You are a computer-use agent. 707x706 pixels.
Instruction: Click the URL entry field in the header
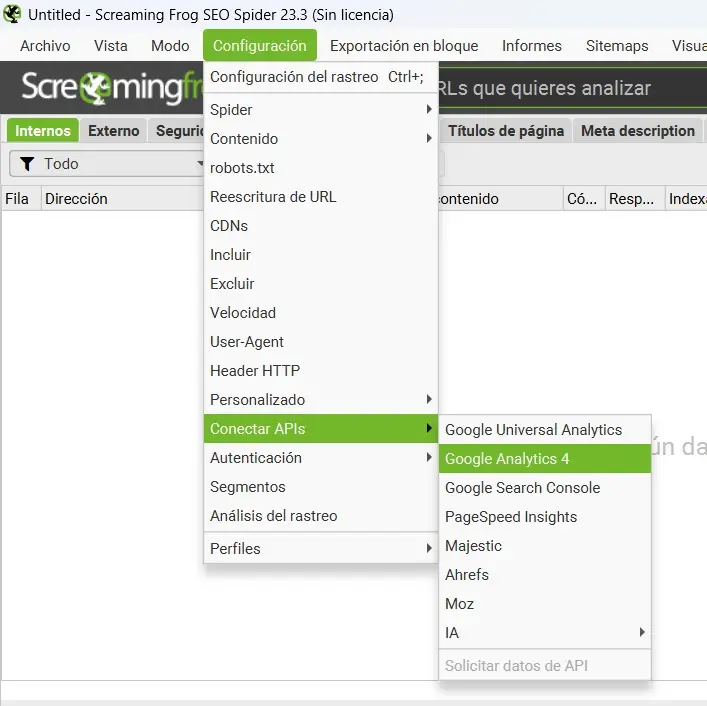573,88
